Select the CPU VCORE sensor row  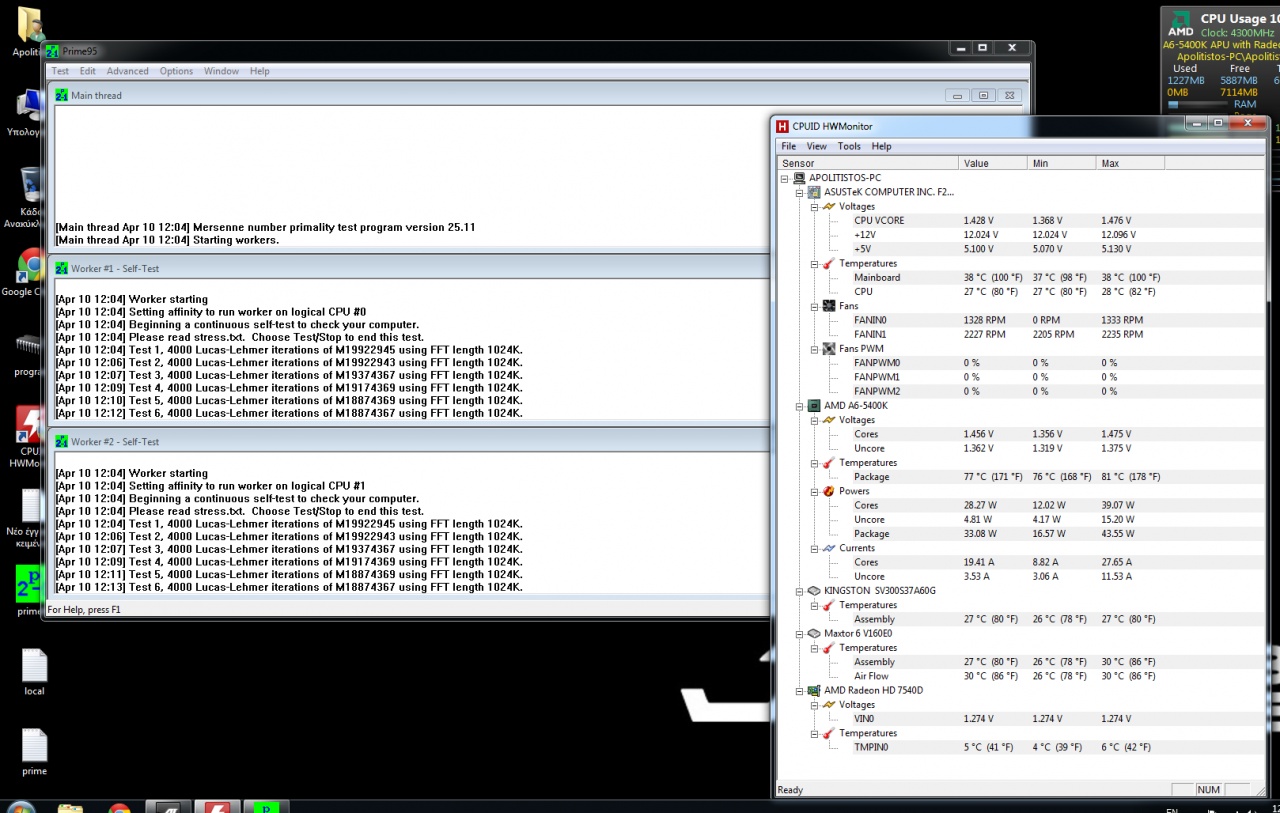coord(1019,220)
